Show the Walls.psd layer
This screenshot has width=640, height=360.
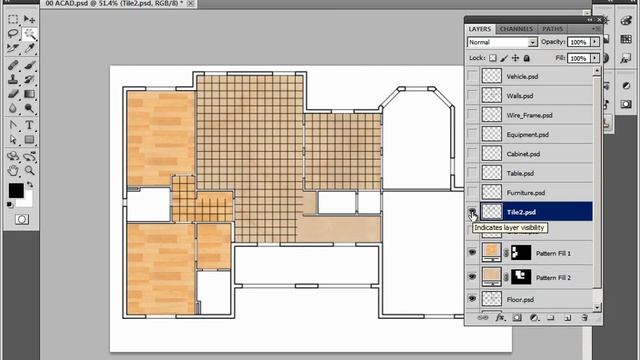pos(472,96)
